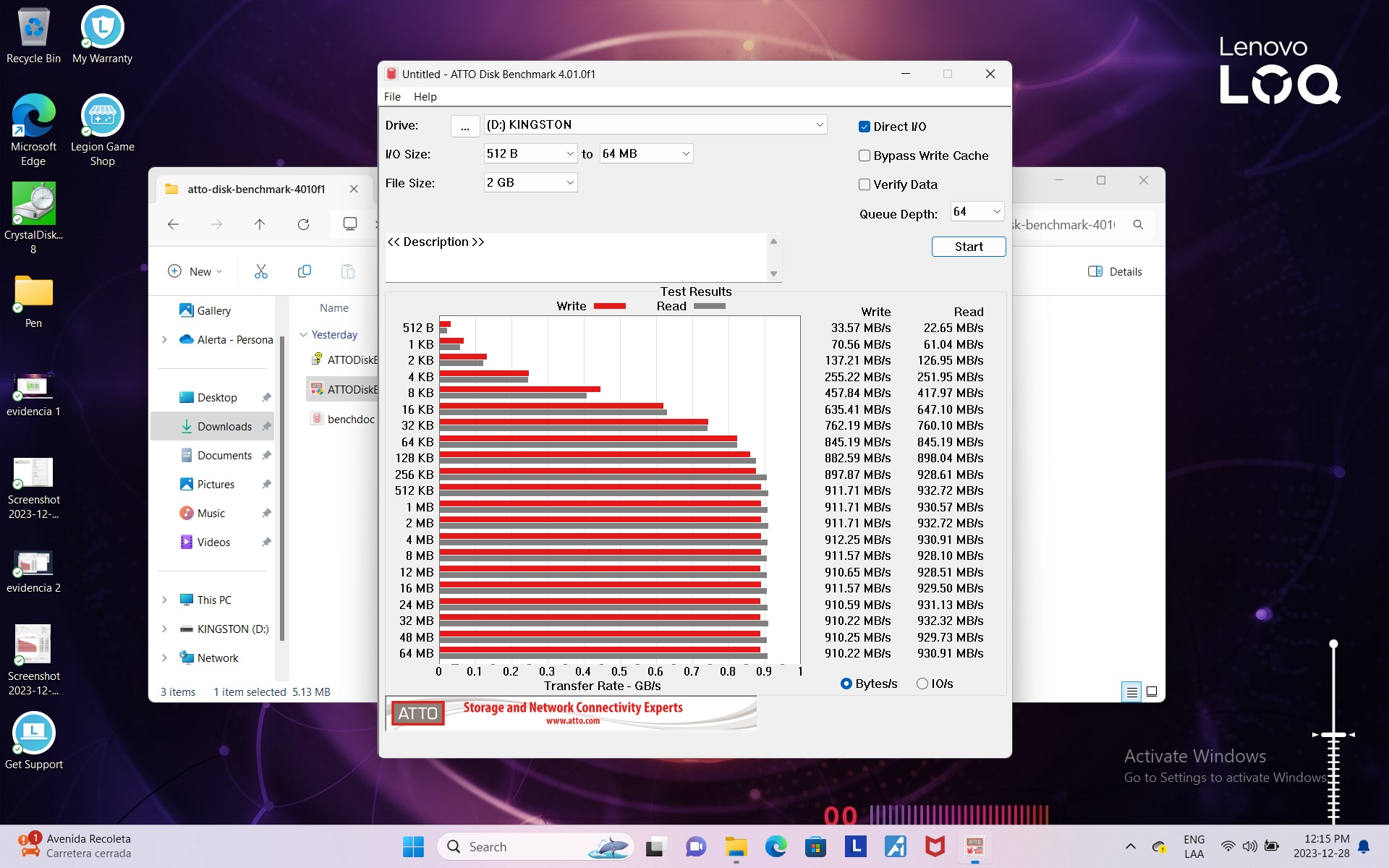Open the File Size dropdown 2 GB
This screenshot has height=868, width=1389.
click(x=530, y=182)
